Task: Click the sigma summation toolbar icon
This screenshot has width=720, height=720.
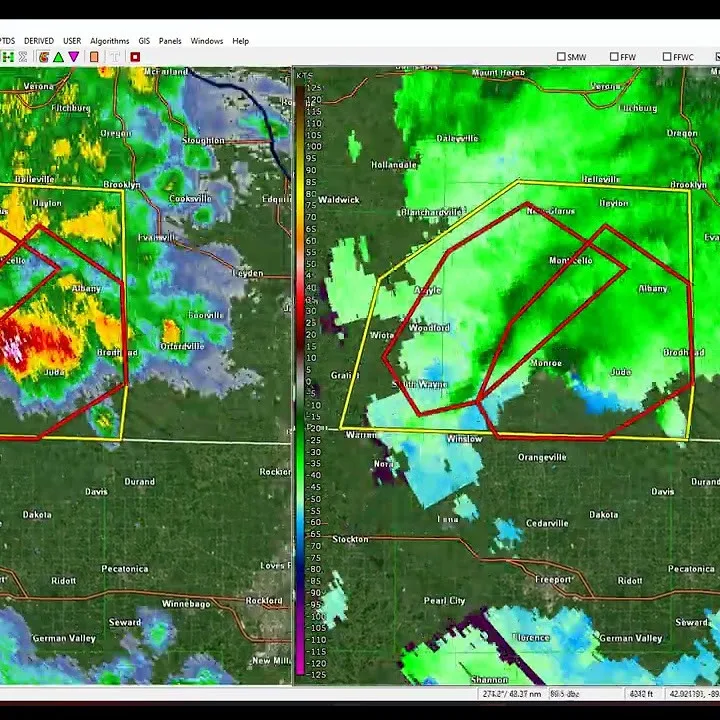Action: (x=23, y=57)
